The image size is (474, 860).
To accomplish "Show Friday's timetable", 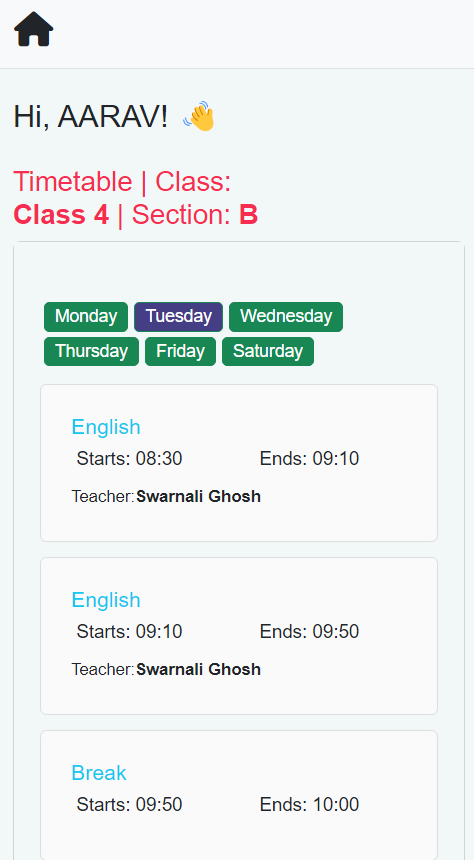I will (180, 351).
